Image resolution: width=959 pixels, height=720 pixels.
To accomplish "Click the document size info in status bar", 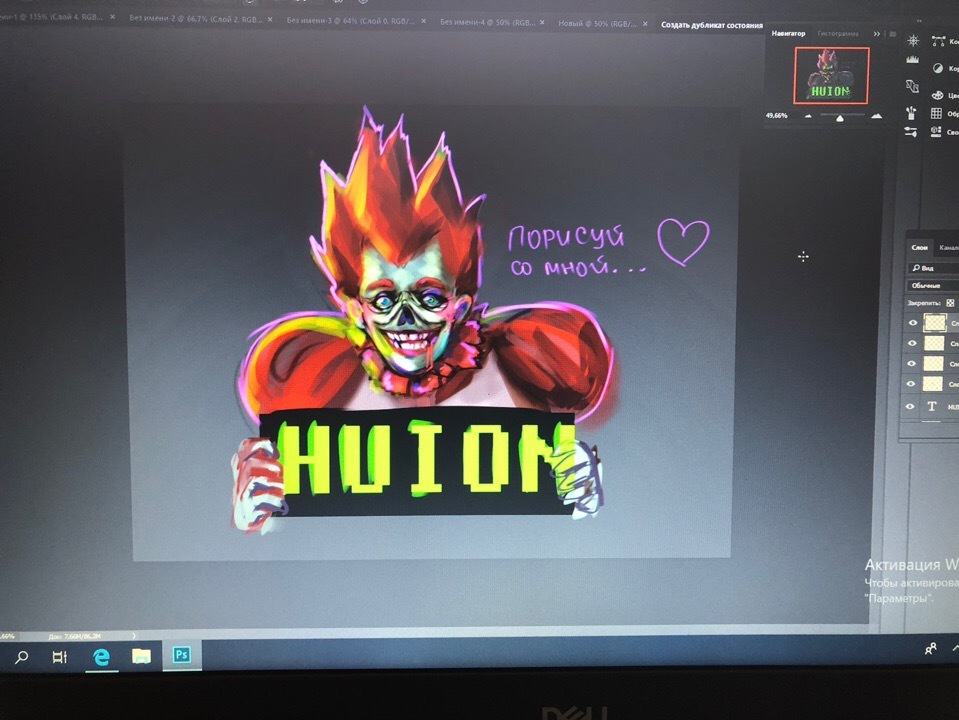I will [x=76, y=636].
